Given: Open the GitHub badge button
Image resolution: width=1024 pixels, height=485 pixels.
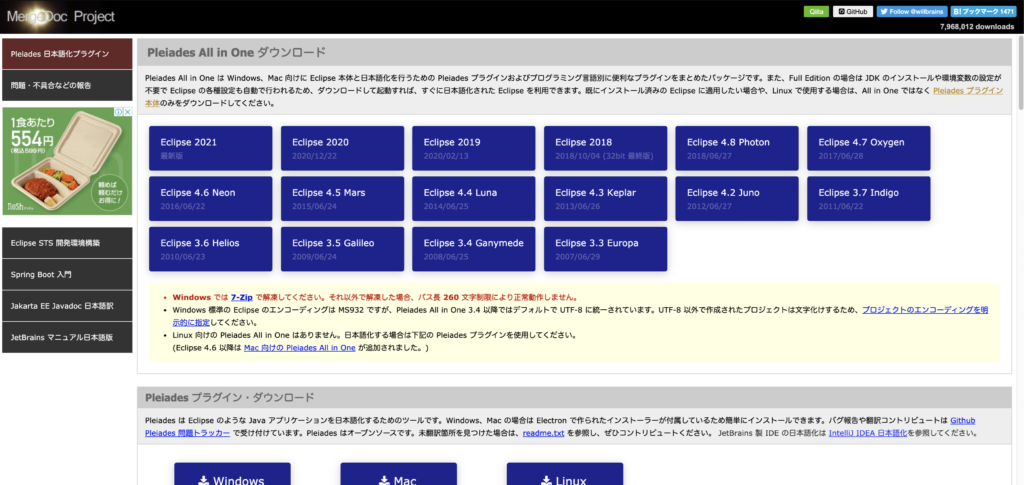Looking at the screenshot, I should point(852,12).
